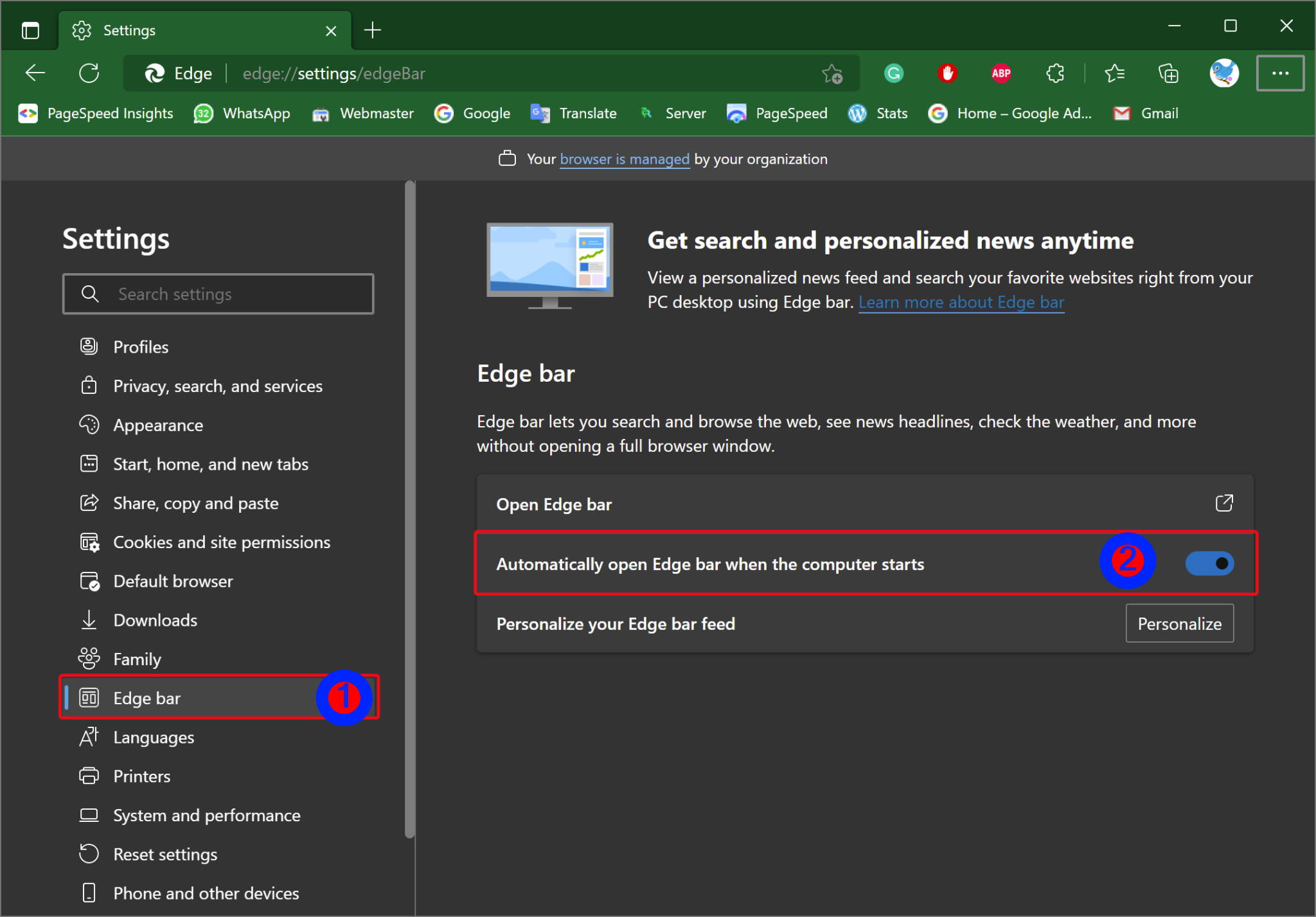This screenshot has height=917, width=1316.
Task: Click the profile avatar icon
Action: tap(1224, 73)
